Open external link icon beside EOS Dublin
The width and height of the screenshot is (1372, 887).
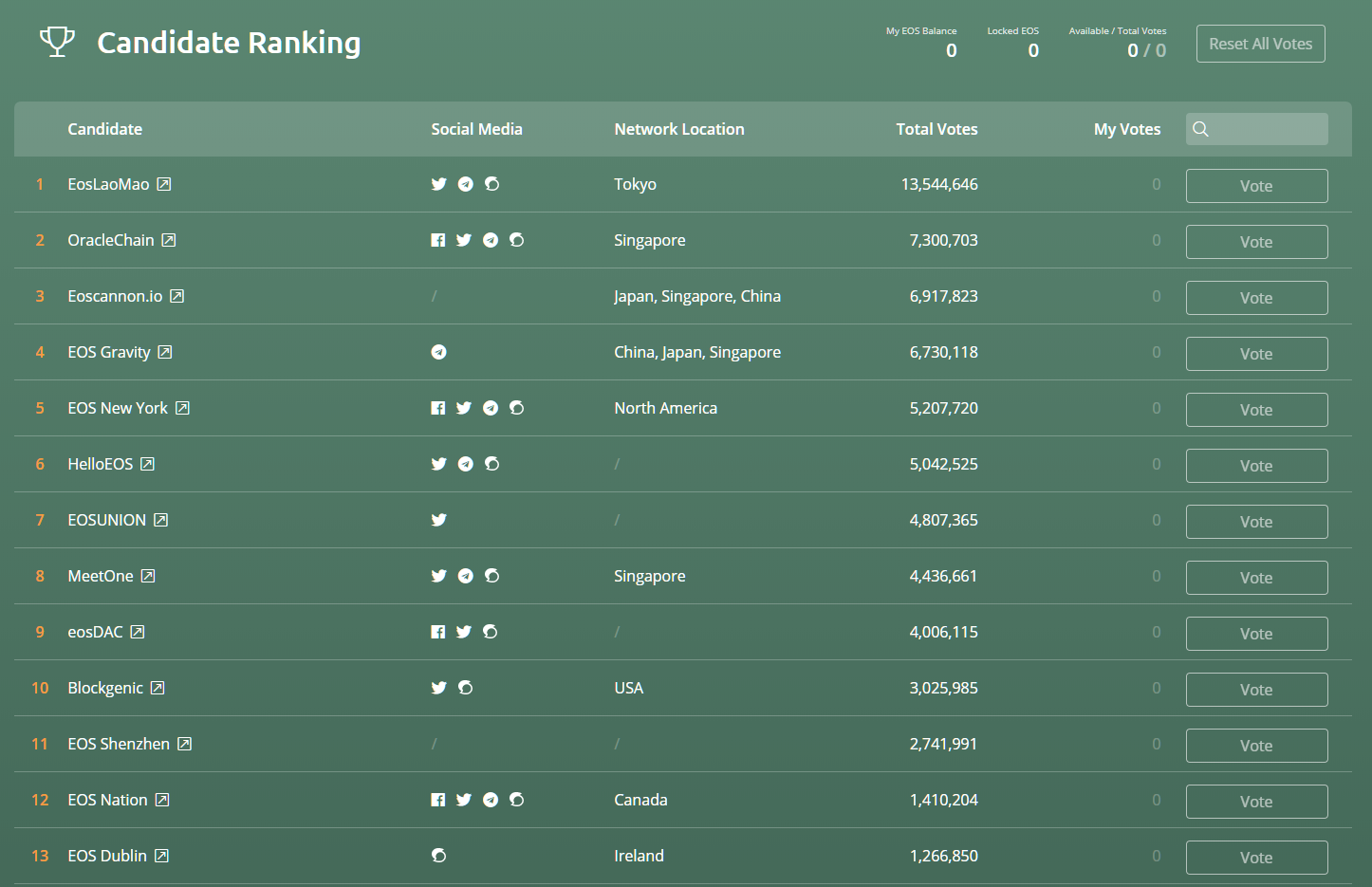click(x=161, y=856)
